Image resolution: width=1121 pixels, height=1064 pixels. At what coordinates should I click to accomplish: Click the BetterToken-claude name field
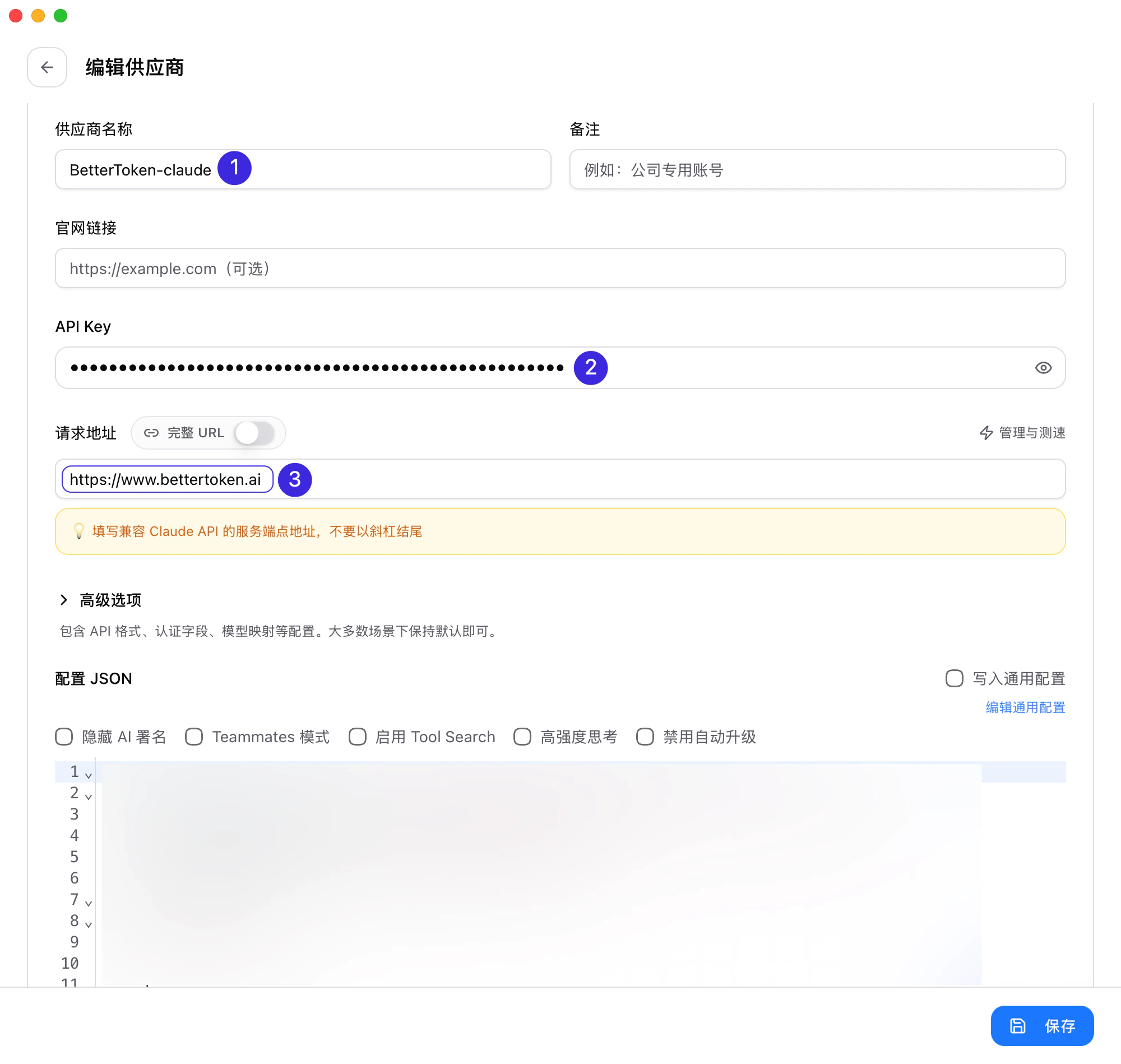point(302,170)
